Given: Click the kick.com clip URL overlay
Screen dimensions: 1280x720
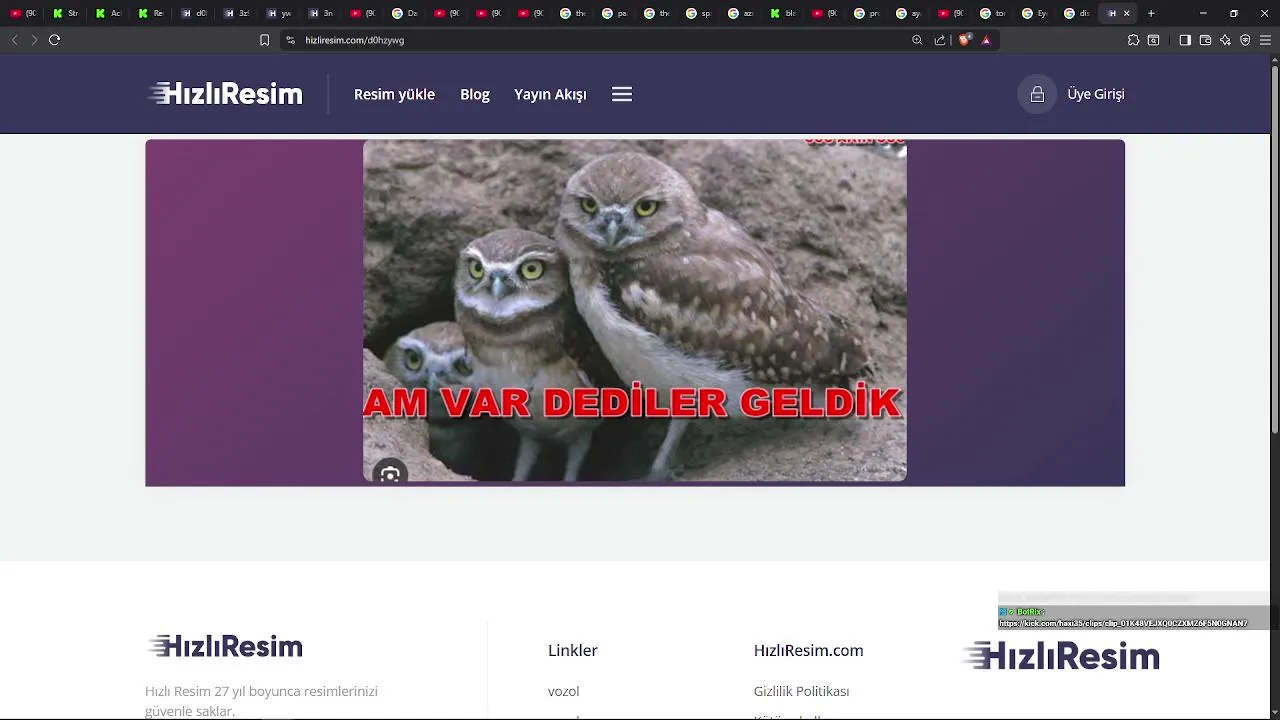Looking at the screenshot, I should (1123, 623).
